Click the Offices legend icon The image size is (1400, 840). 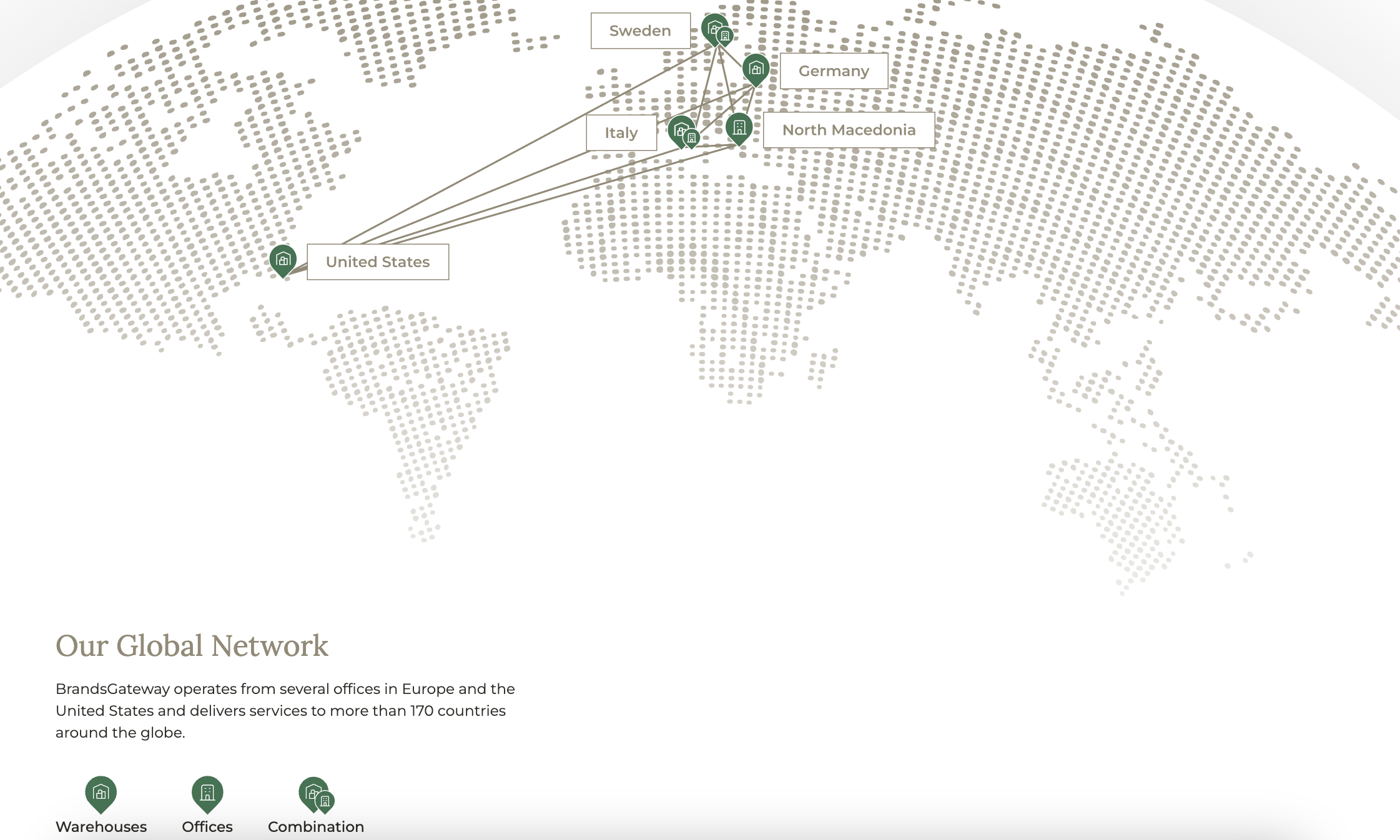click(207, 794)
